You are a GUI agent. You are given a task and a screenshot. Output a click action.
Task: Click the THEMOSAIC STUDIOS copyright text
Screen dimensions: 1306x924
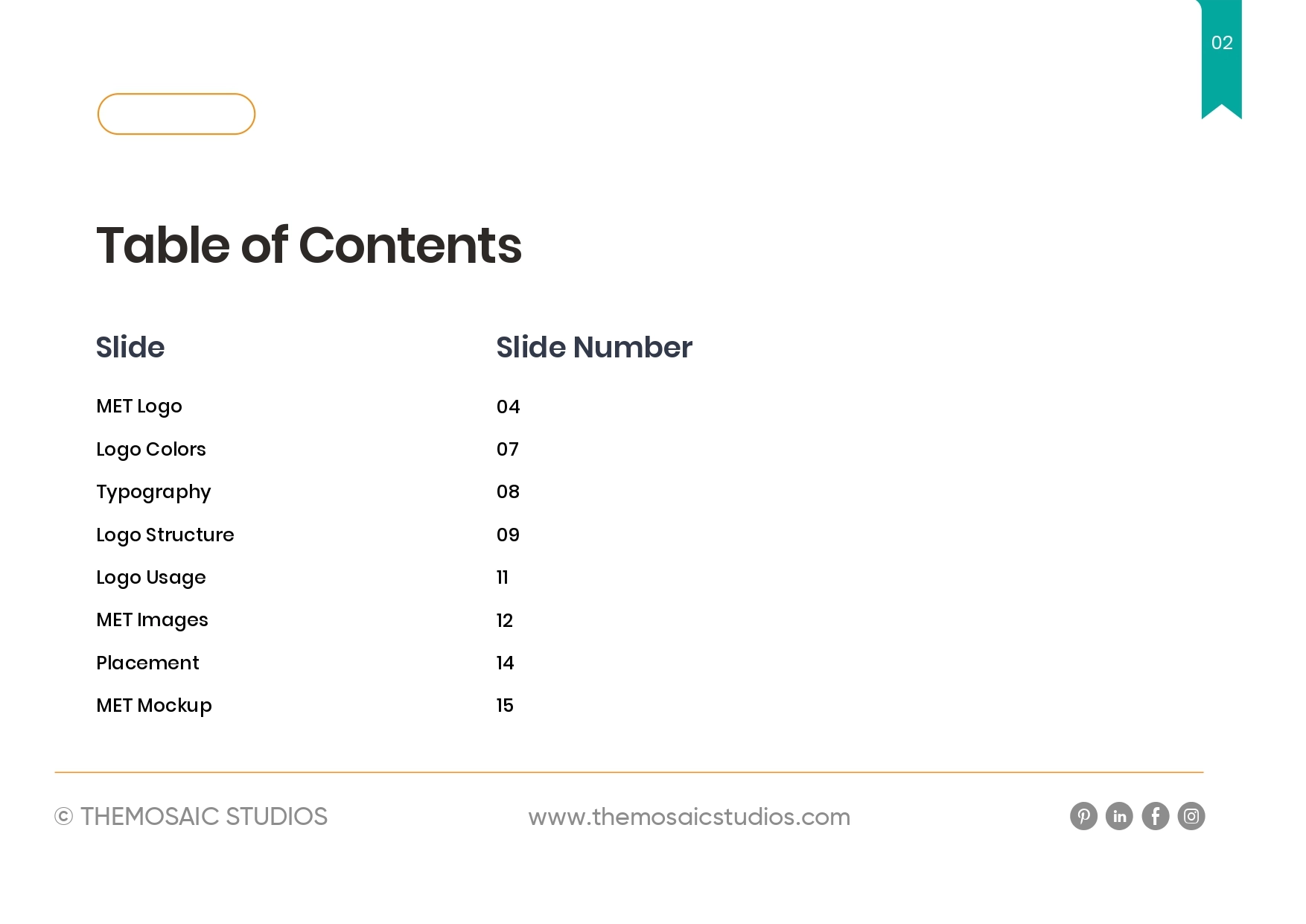pos(191,817)
